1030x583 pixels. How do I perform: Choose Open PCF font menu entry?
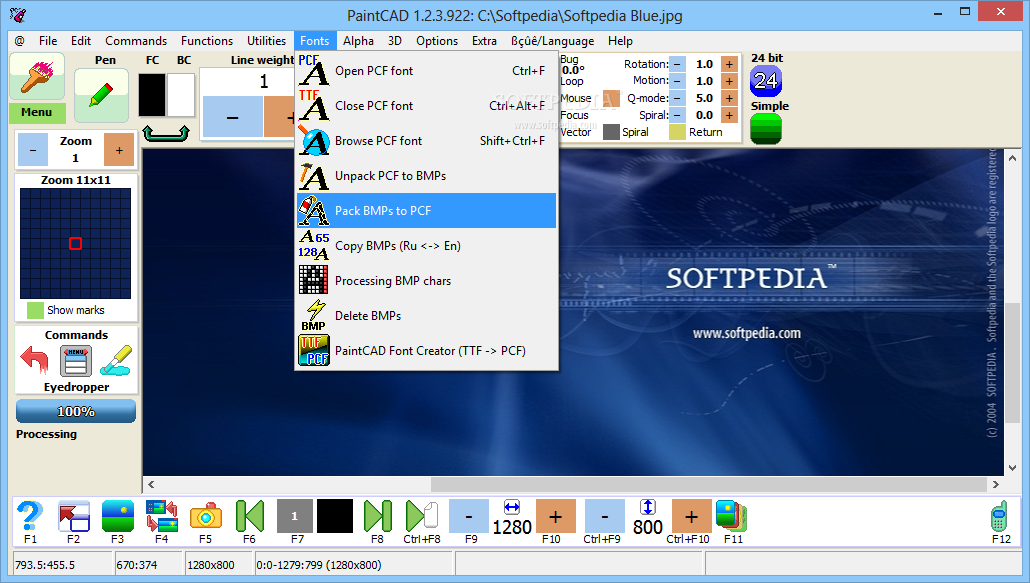(x=426, y=70)
